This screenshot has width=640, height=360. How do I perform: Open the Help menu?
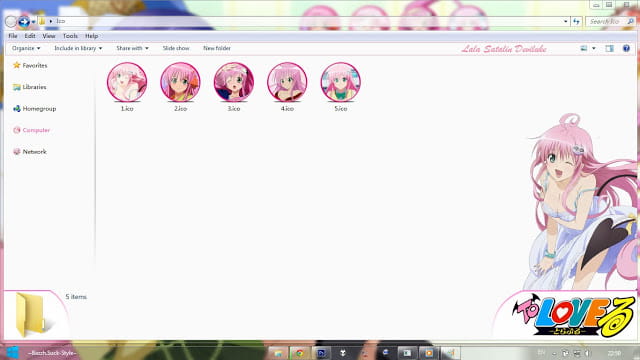[91, 36]
